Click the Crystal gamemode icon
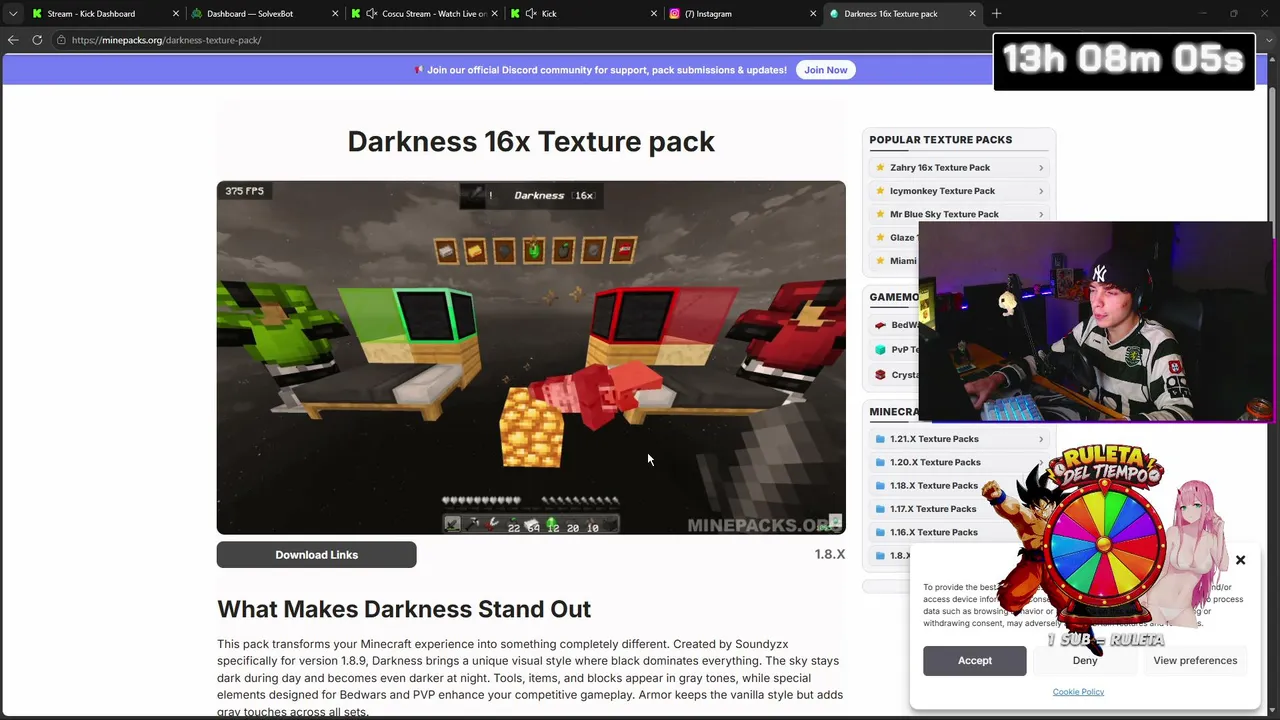The height and width of the screenshot is (720, 1280). (x=880, y=375)
